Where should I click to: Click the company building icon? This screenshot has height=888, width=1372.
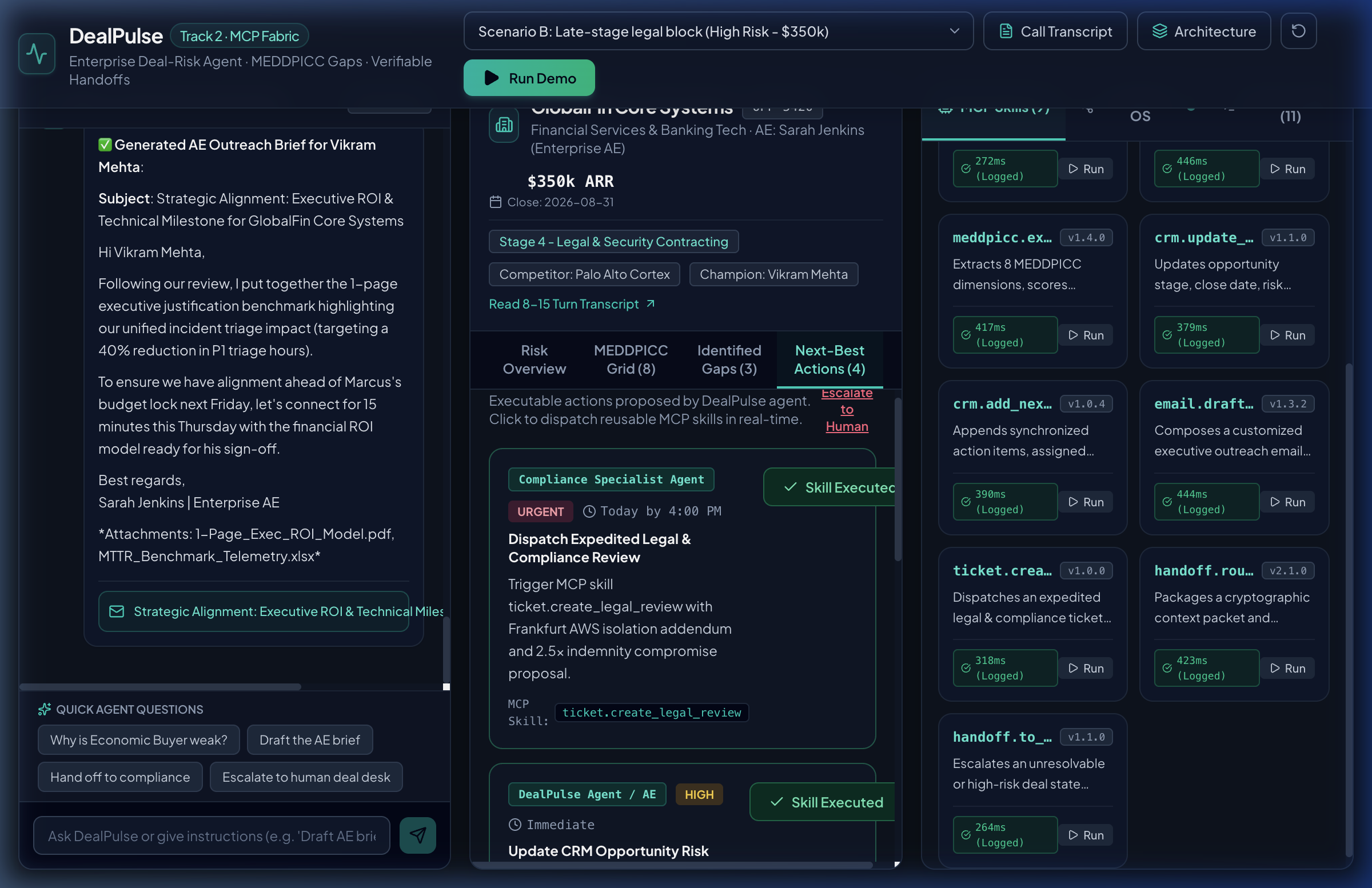click(x=504, y=125)
